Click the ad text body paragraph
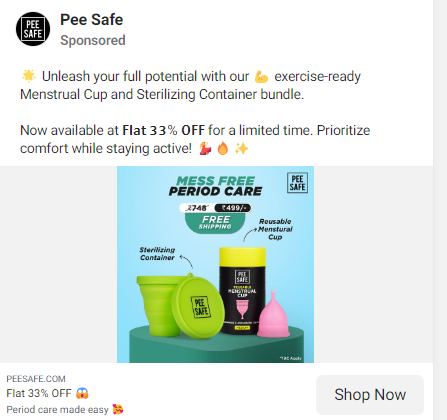The height and width of the screenshot is (420, 447). 195,112
